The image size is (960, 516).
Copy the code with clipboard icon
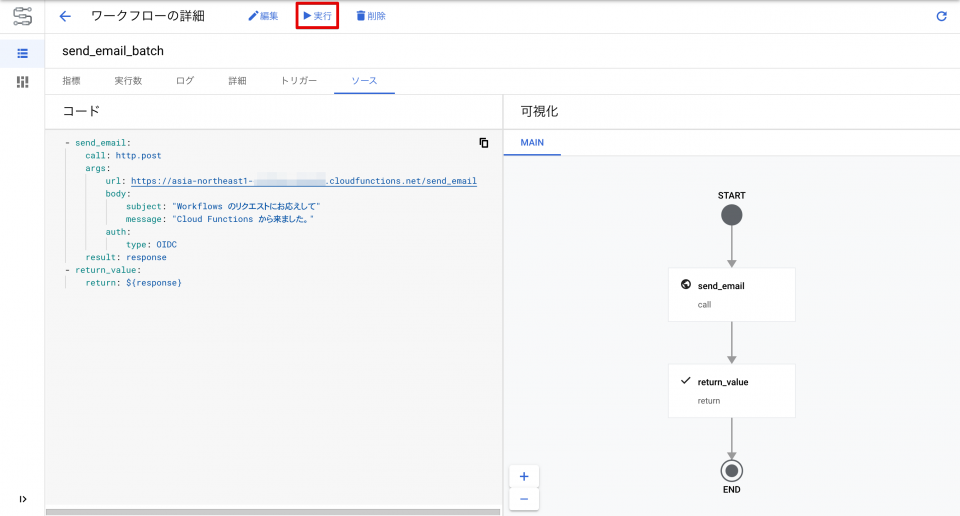coord(484,143)
